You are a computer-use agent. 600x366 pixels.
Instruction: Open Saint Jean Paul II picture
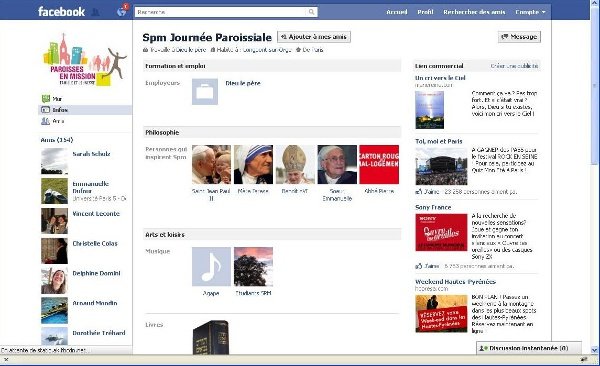tap(211, 165)
